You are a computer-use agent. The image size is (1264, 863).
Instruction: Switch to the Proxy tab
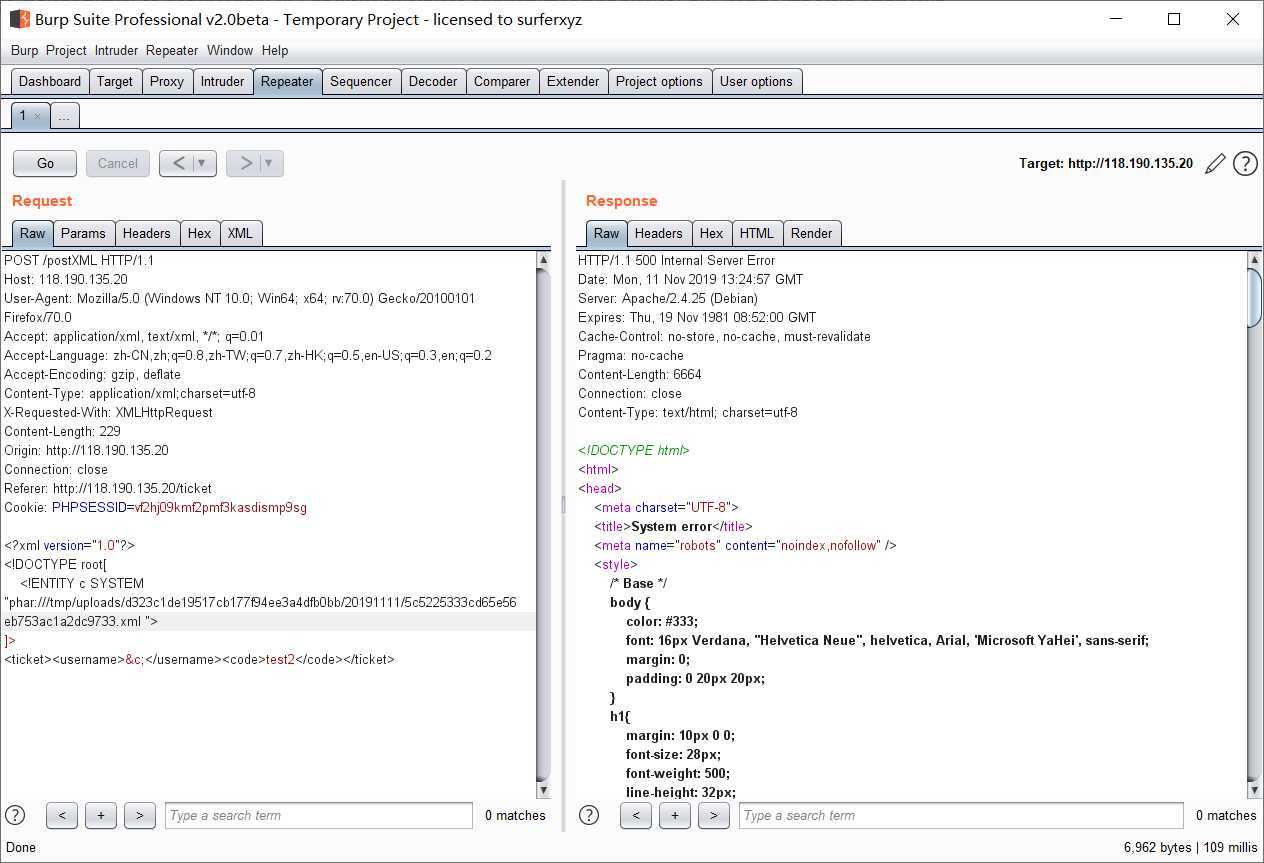167,81
